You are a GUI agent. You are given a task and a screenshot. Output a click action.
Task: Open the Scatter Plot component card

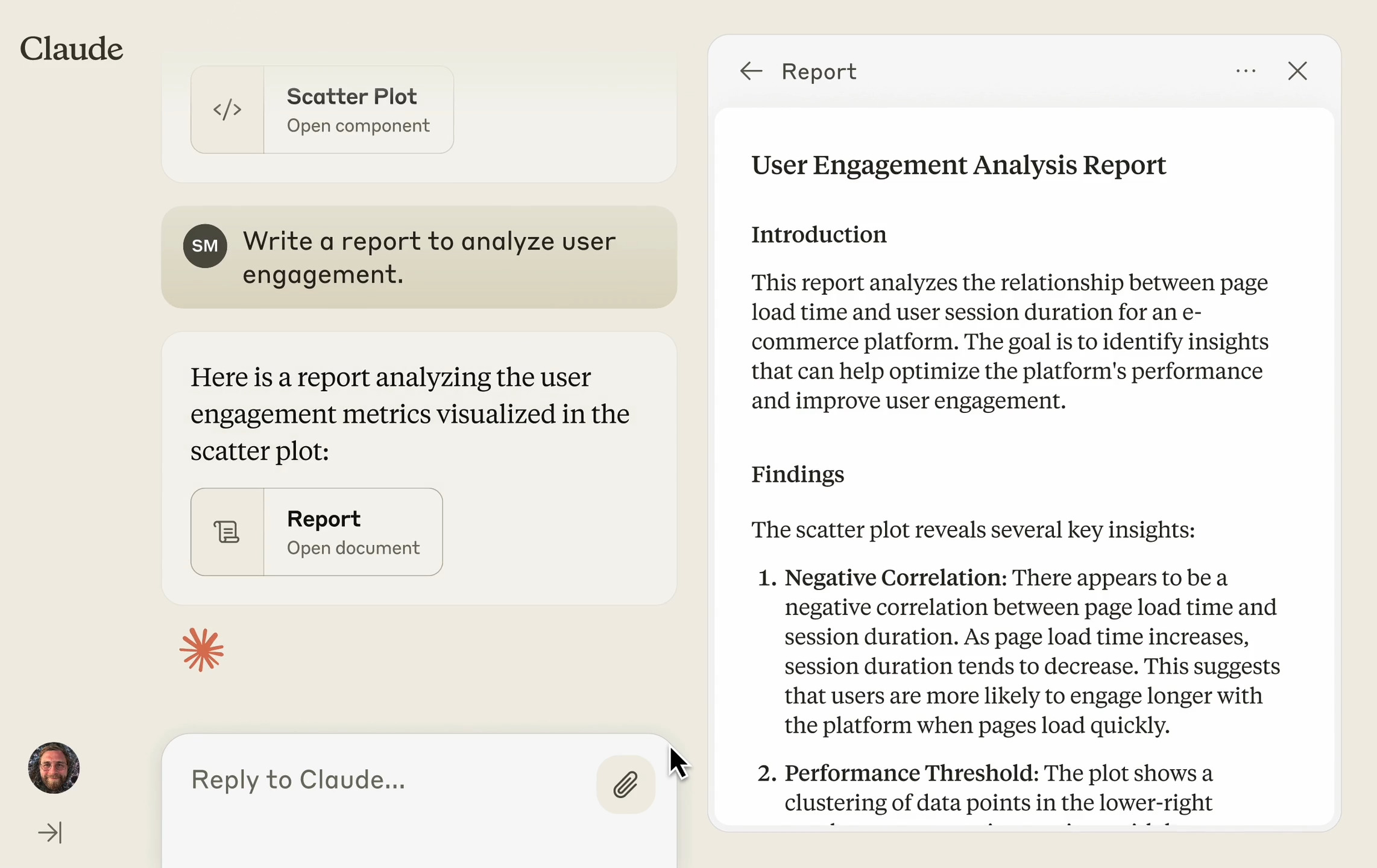[x=358, y=110]
